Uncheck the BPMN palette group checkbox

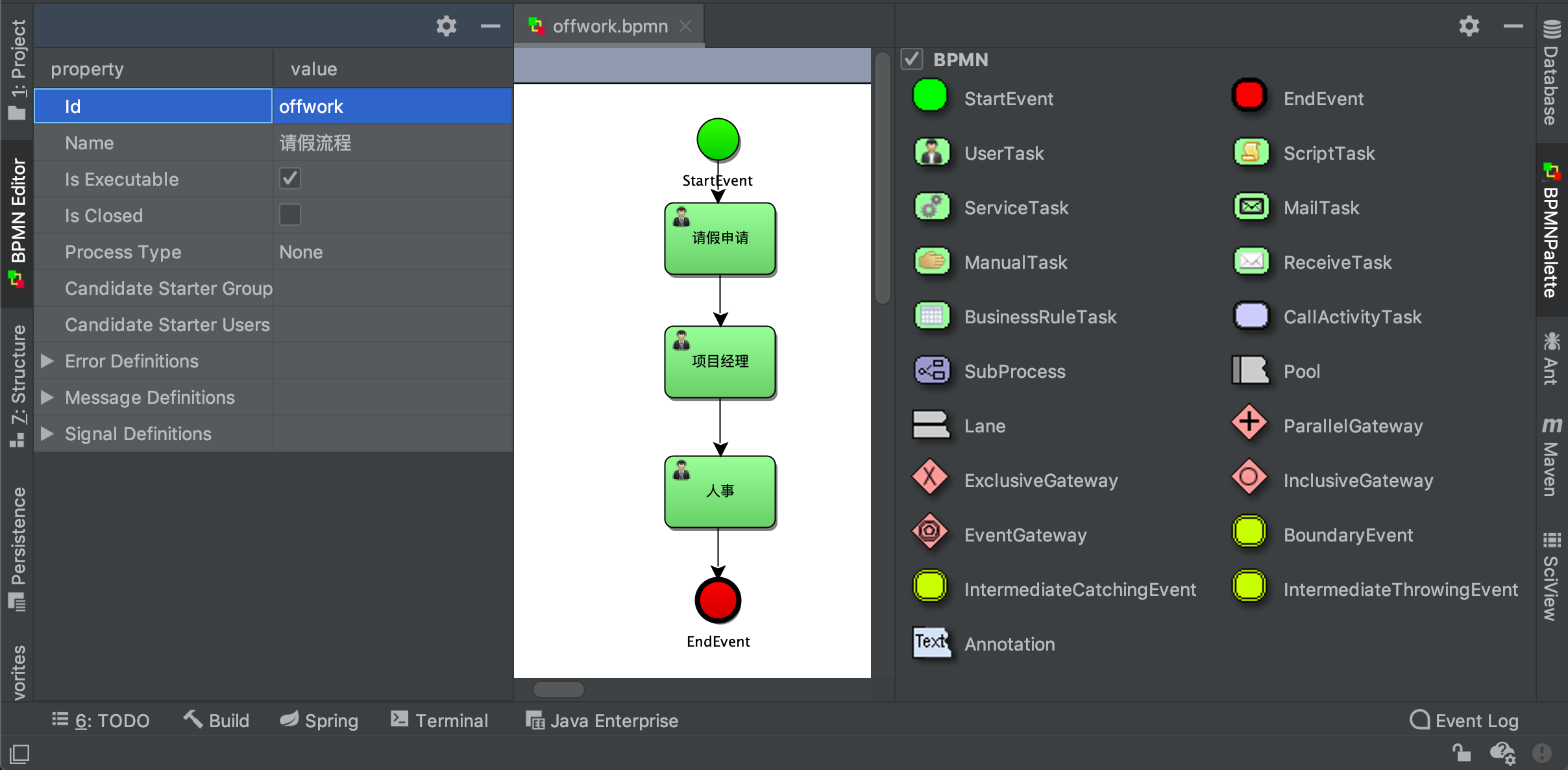coord(912,59)
